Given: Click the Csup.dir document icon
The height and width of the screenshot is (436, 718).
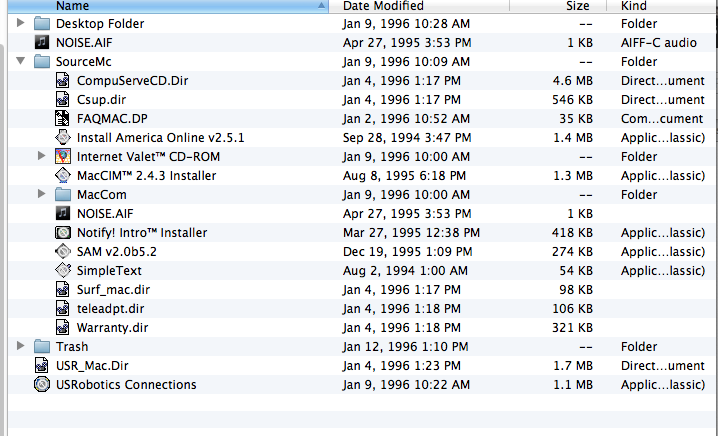Looking at the screenshot, I should click(x=63, y=99).
